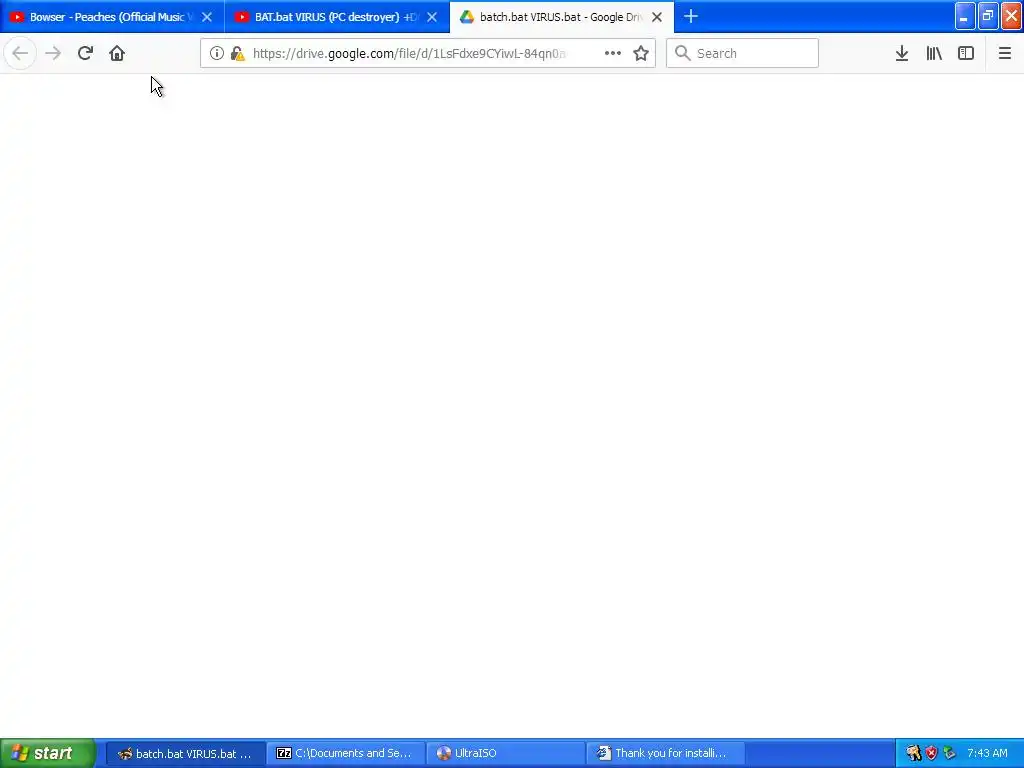This screenshot has height=768, width=1024.
Task: Switch to BAT.bat VIRUS (PC destroyer) tab
Action: (x=337, y=17)
